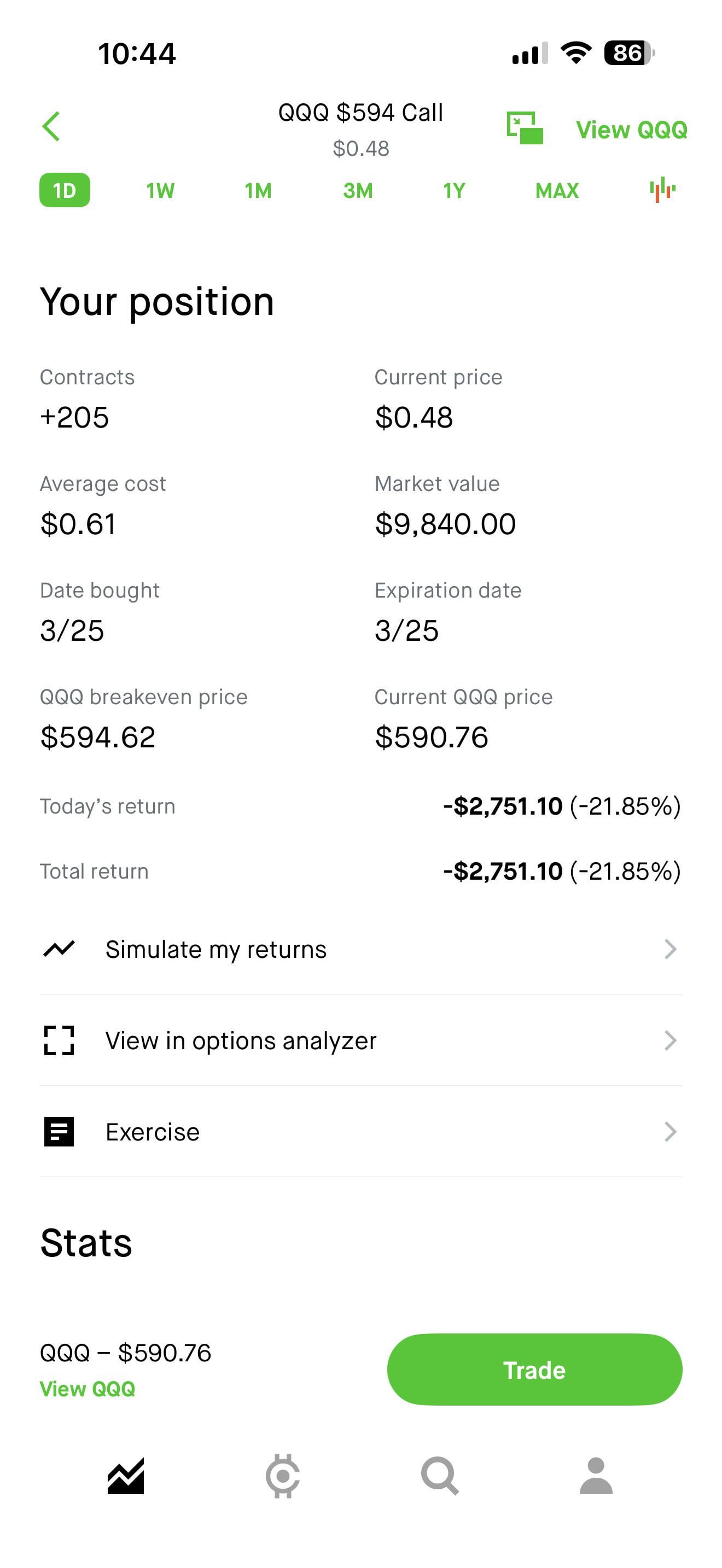Select the 1M chart range

point(258,190)
